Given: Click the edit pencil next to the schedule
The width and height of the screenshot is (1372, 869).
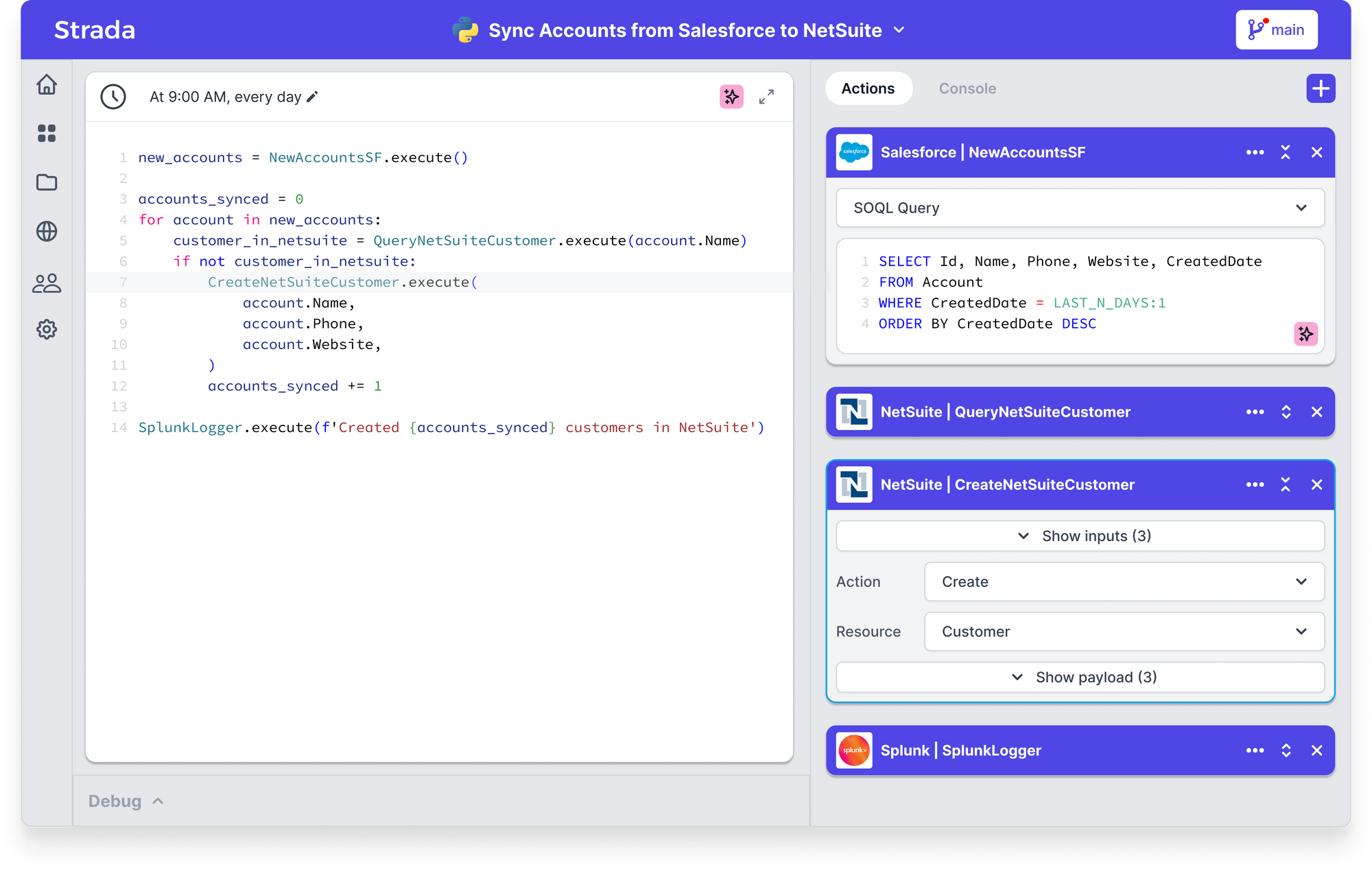Looking at the screenshot, I should pos(313,97).
